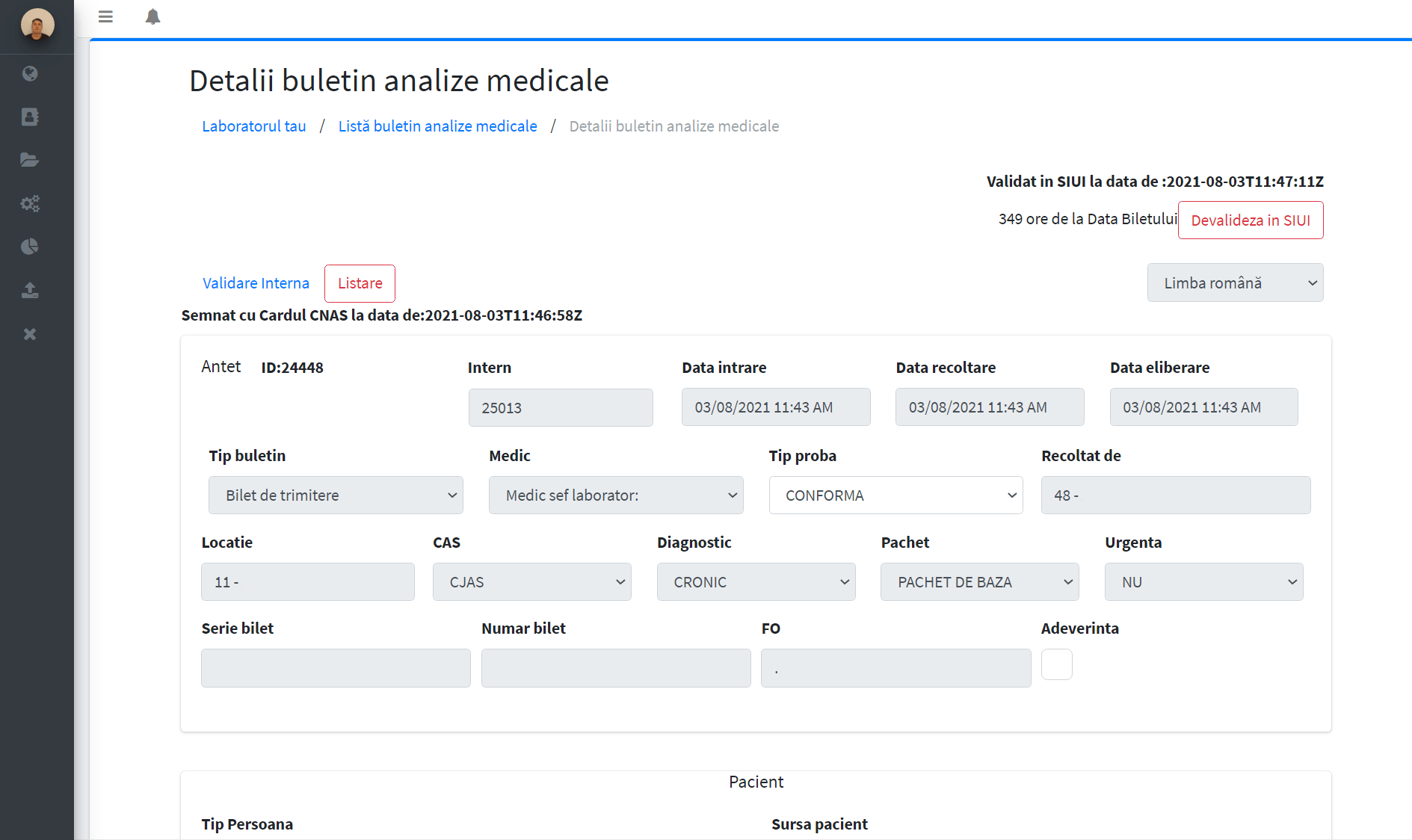
Task: Open the Tip proba CONFORMA dropdown
Action: click(895, 495)
